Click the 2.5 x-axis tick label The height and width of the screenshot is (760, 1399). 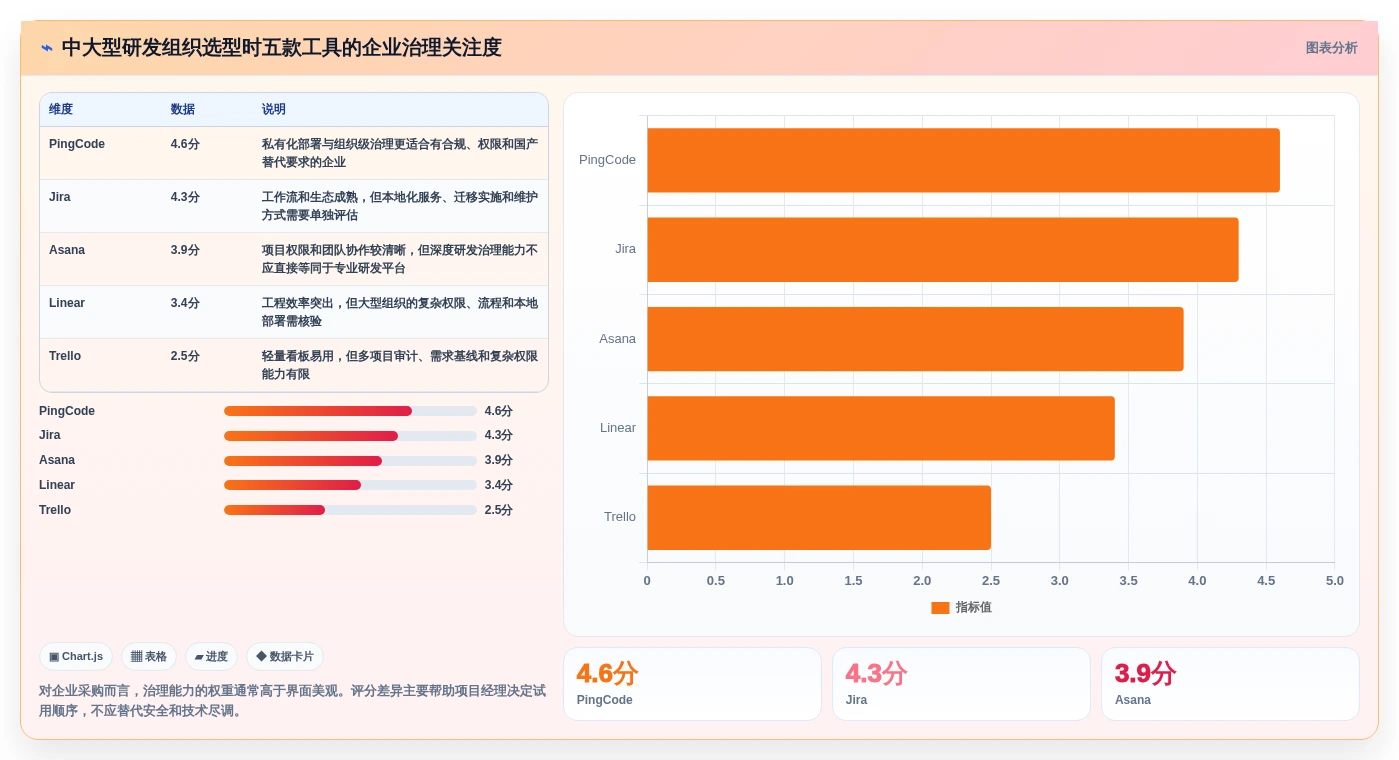(991, 581)
